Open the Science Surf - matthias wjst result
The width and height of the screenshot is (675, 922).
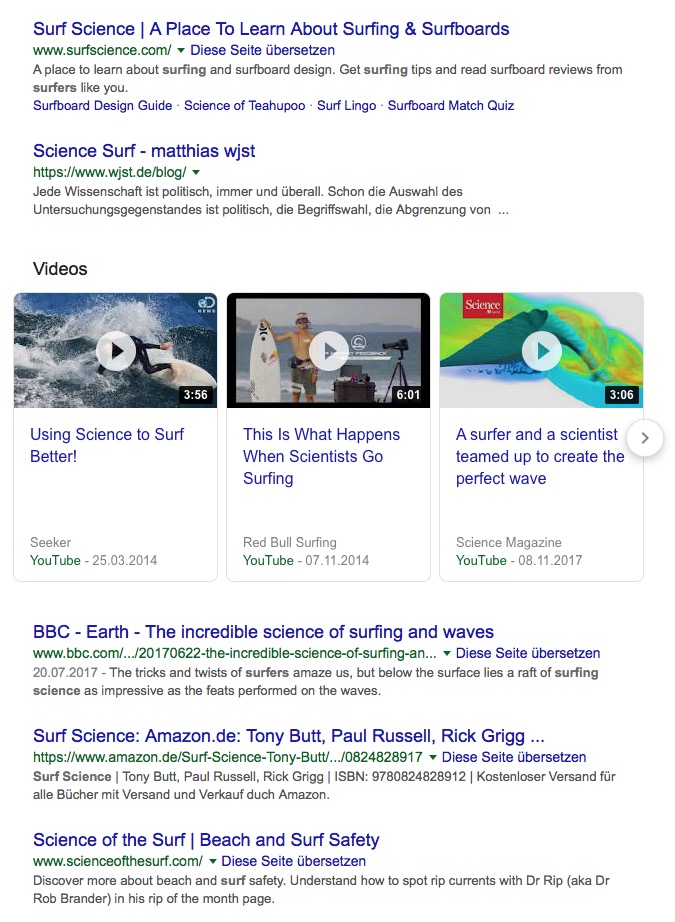tap(144, 151)
